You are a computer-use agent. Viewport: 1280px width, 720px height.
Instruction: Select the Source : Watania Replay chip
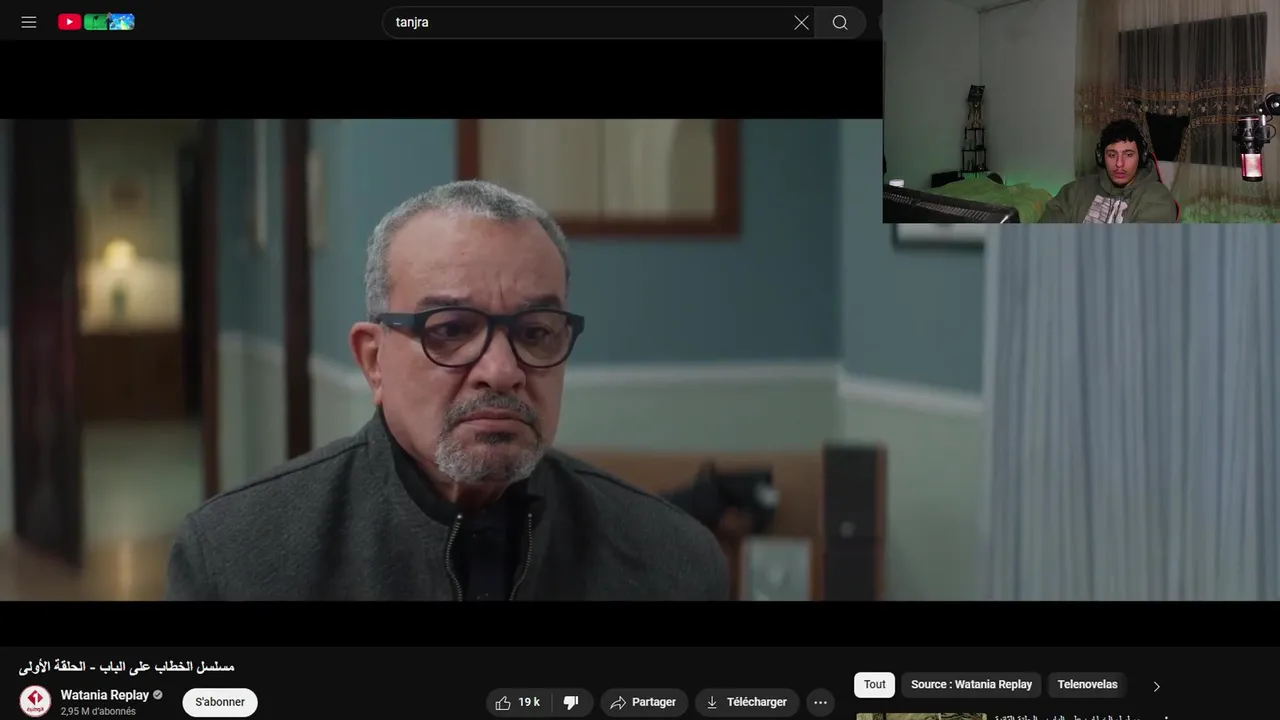(971, 685)
